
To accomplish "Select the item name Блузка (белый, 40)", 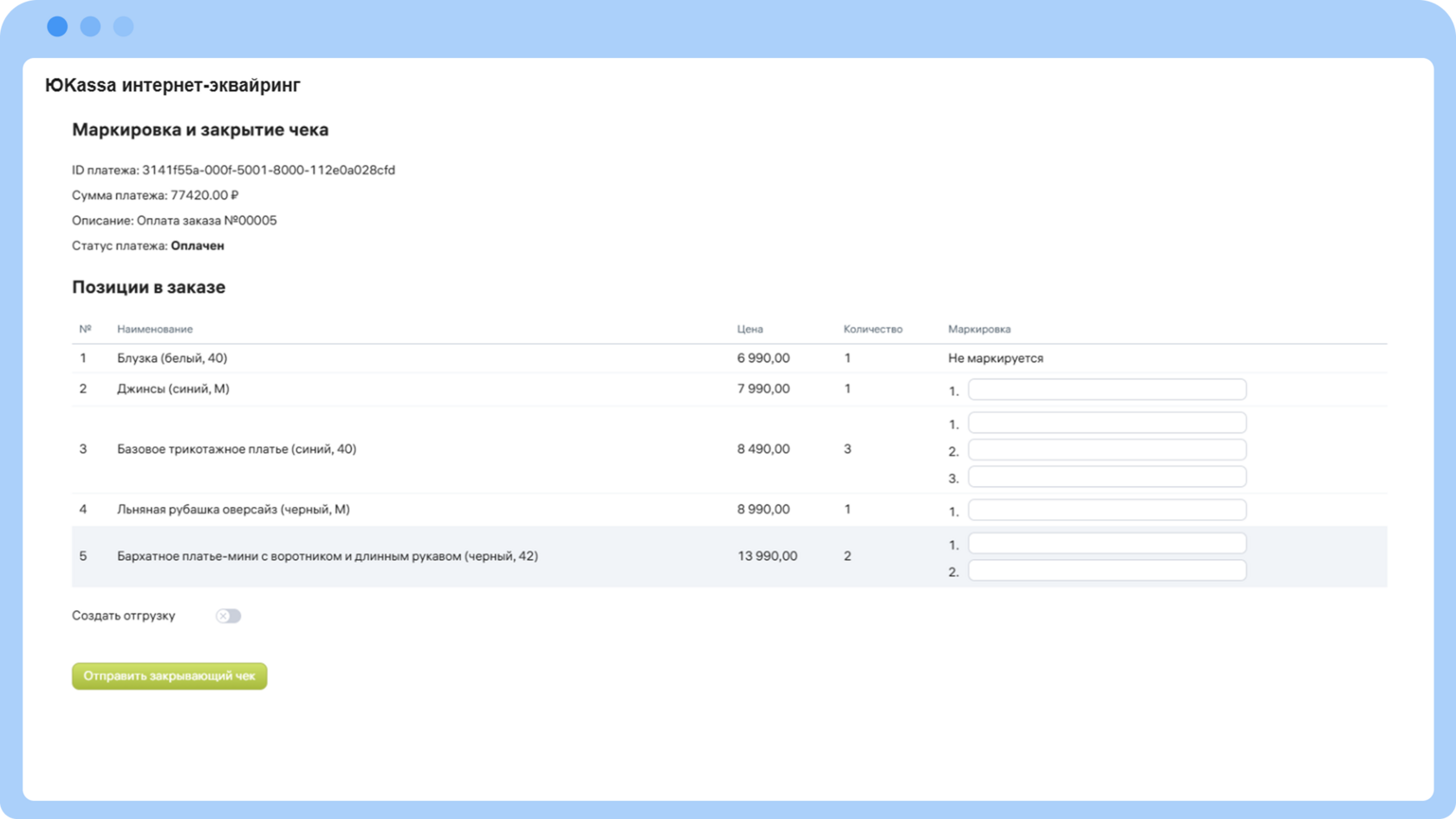I will [x=172, y=358].
